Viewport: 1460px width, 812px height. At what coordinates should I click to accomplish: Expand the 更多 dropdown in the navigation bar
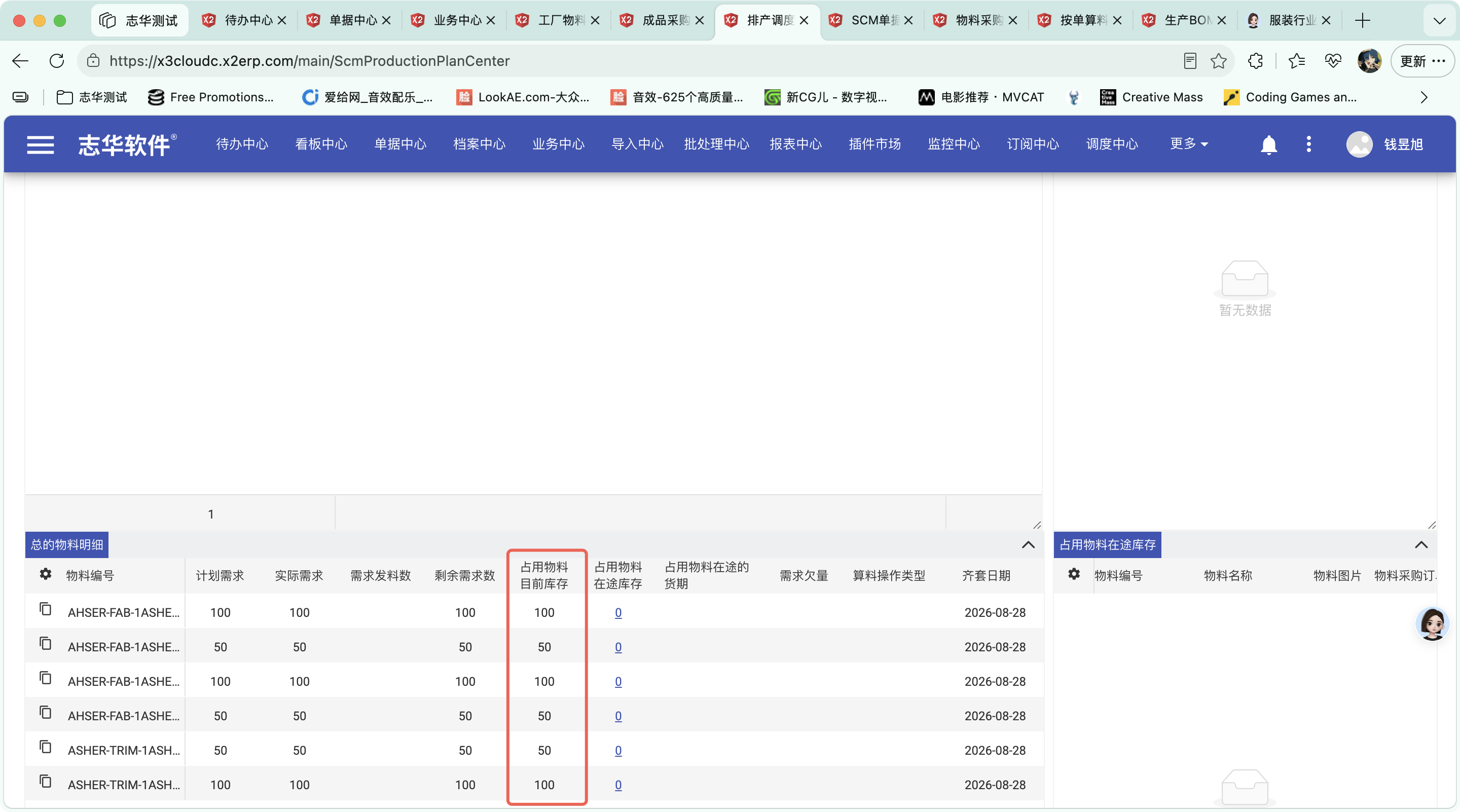(1189, 144)
